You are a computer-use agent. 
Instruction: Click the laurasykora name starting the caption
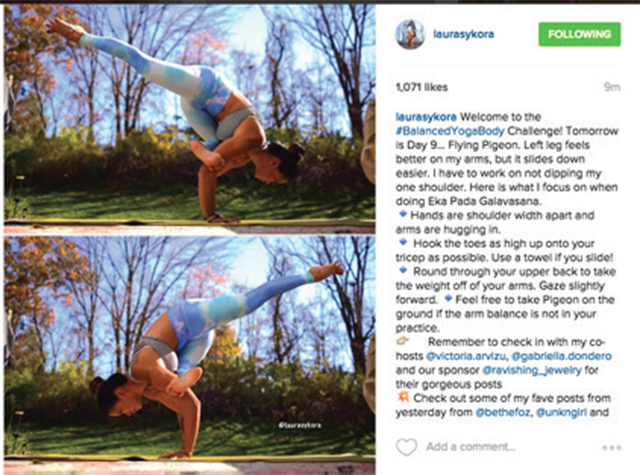point(426,117)
